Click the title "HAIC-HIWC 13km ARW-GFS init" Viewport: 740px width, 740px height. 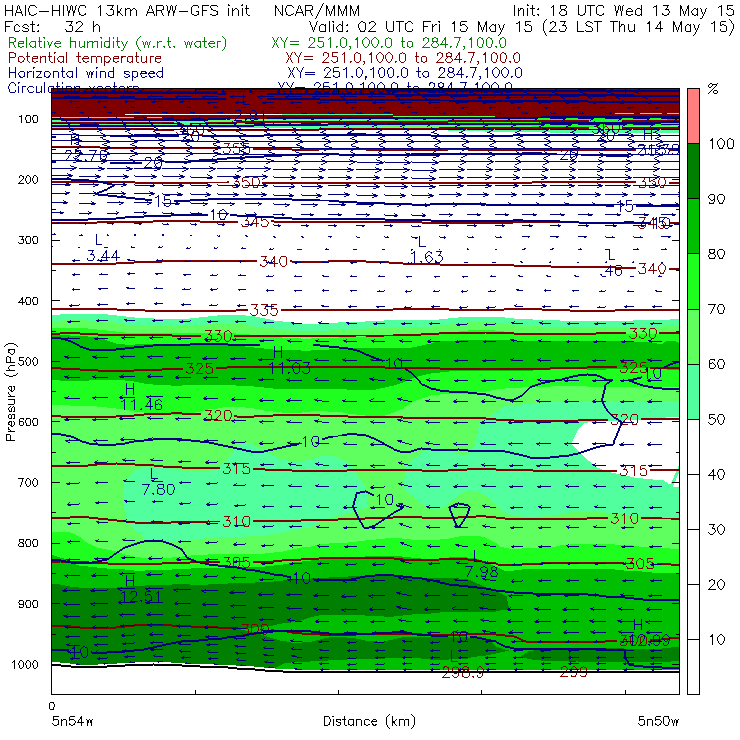[x=127, y=10]
